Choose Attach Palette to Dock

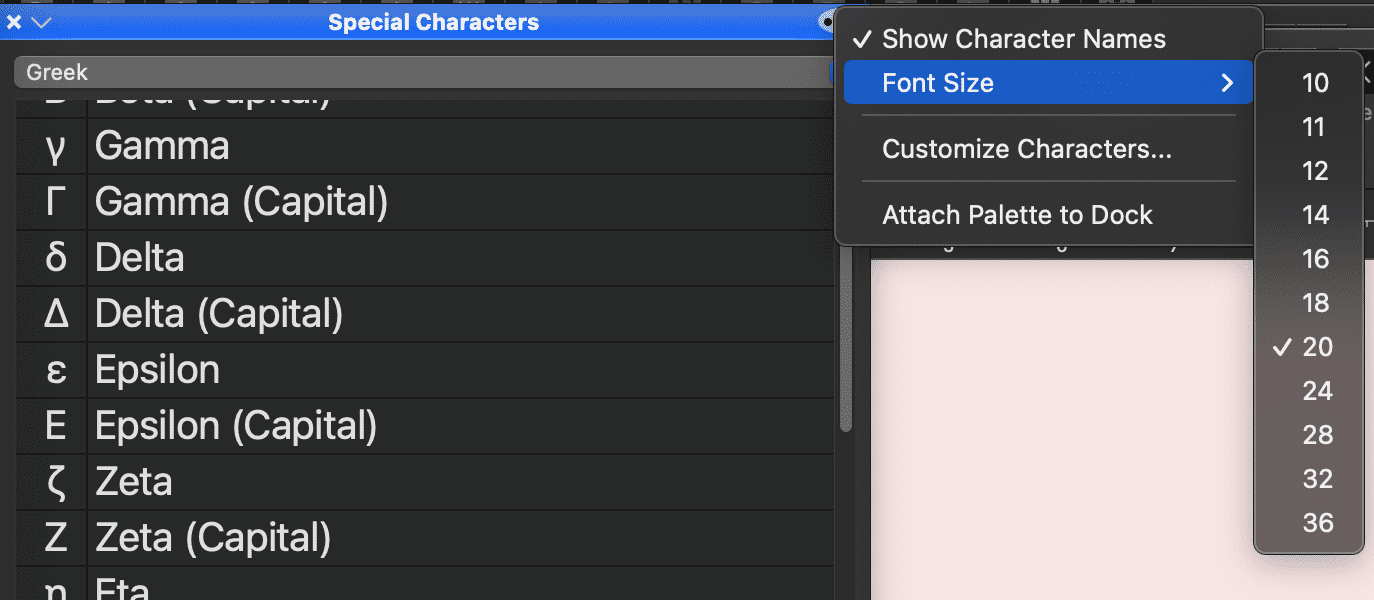point(1017,215)
